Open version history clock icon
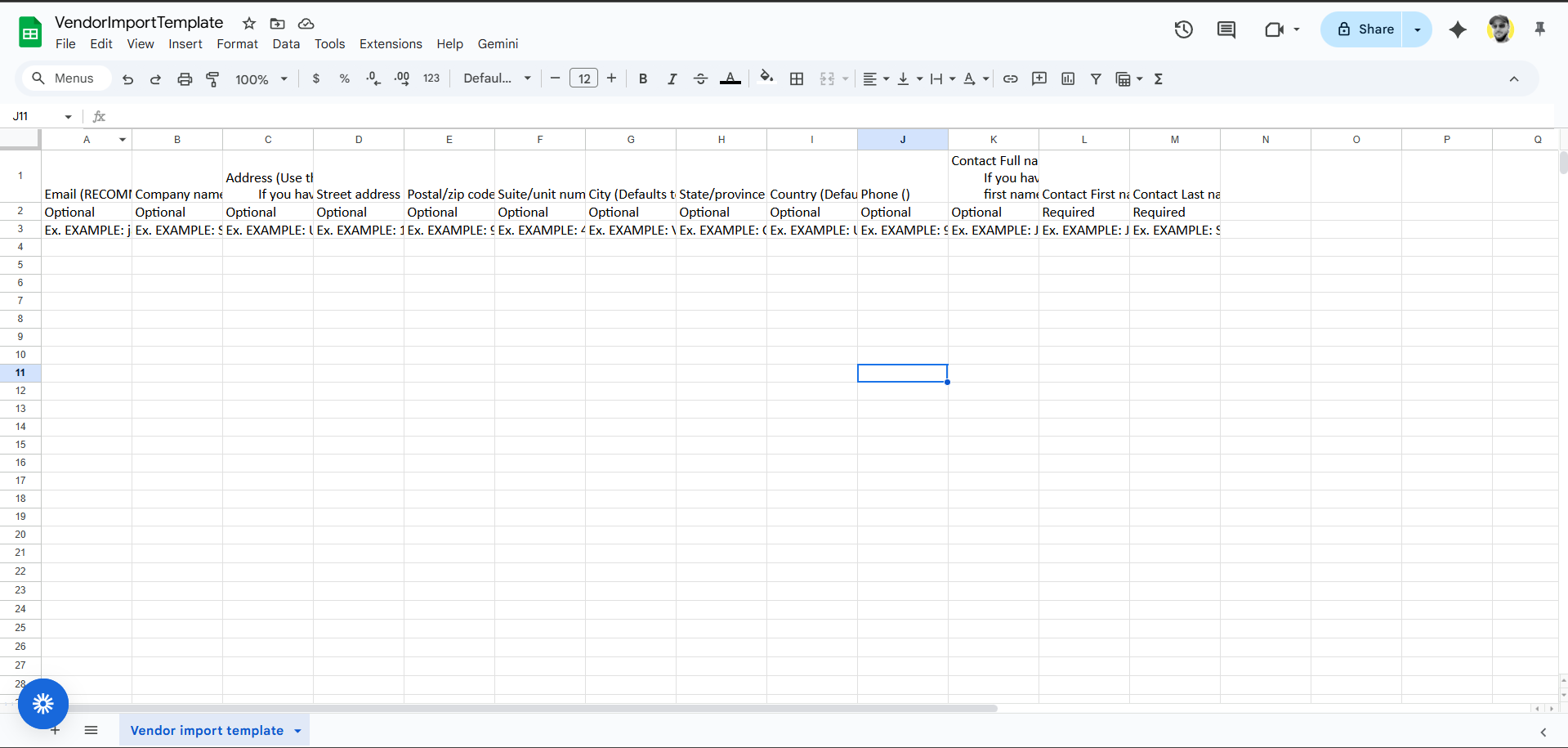This screenshot has width=1568, height=748. [1183, 30]
